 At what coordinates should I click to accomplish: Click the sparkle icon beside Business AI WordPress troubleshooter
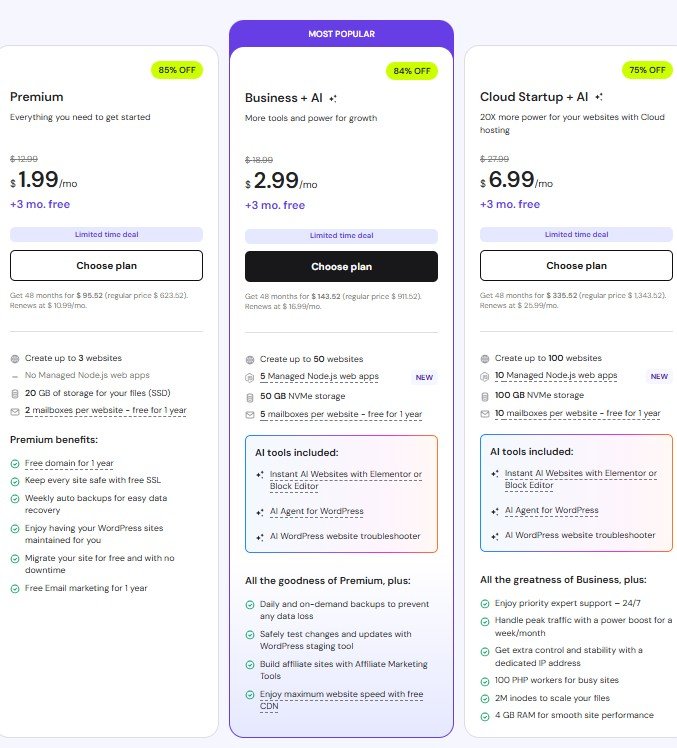[259, 536]
